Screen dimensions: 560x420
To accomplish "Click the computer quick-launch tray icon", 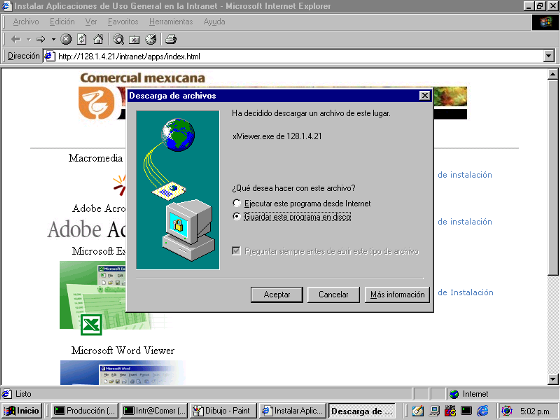I will tap(435, 411).
